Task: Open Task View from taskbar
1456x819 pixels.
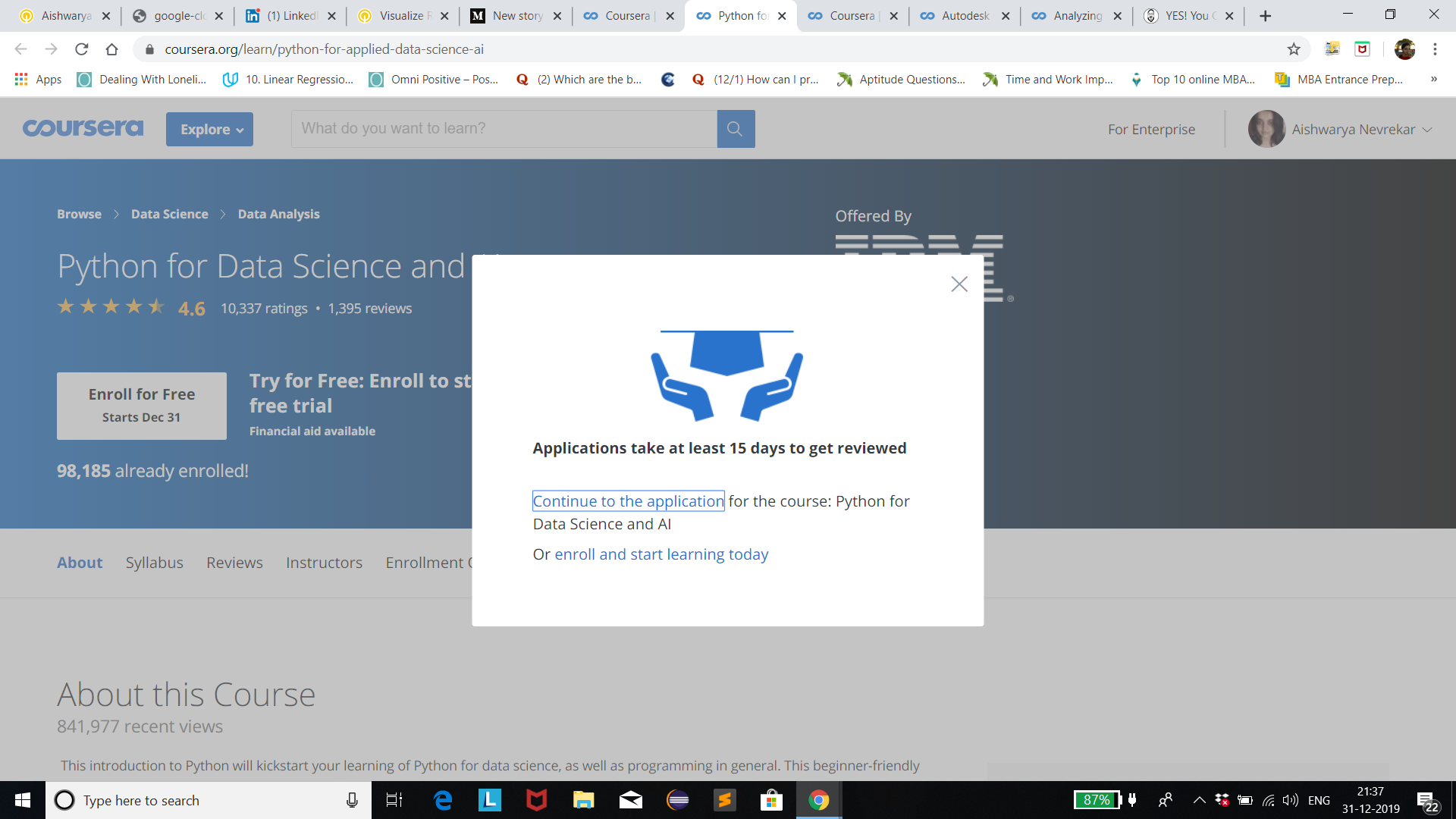Action: (394, 800)
